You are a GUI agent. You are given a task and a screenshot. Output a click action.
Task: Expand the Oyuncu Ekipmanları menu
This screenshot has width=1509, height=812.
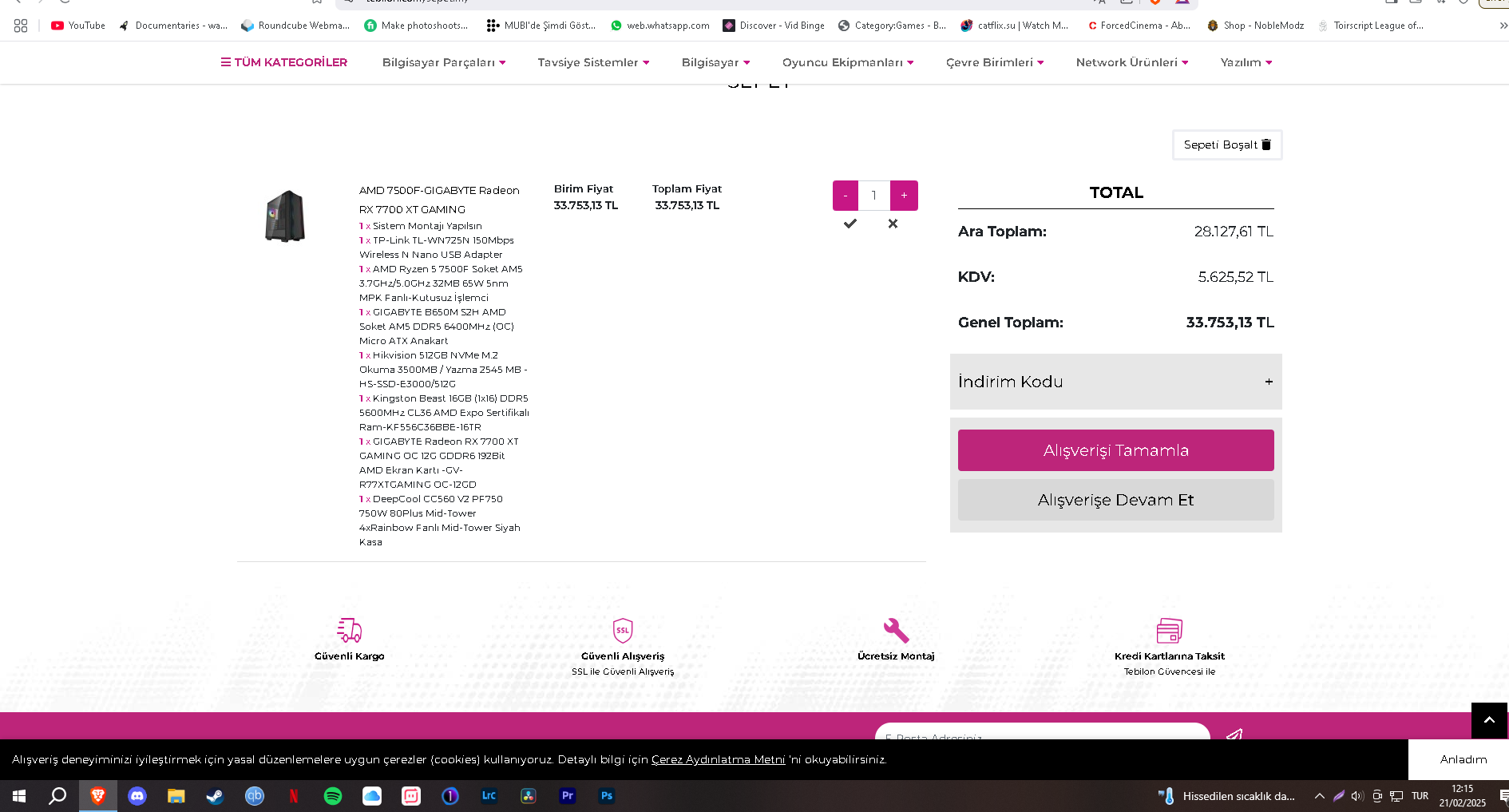point(848,62)
